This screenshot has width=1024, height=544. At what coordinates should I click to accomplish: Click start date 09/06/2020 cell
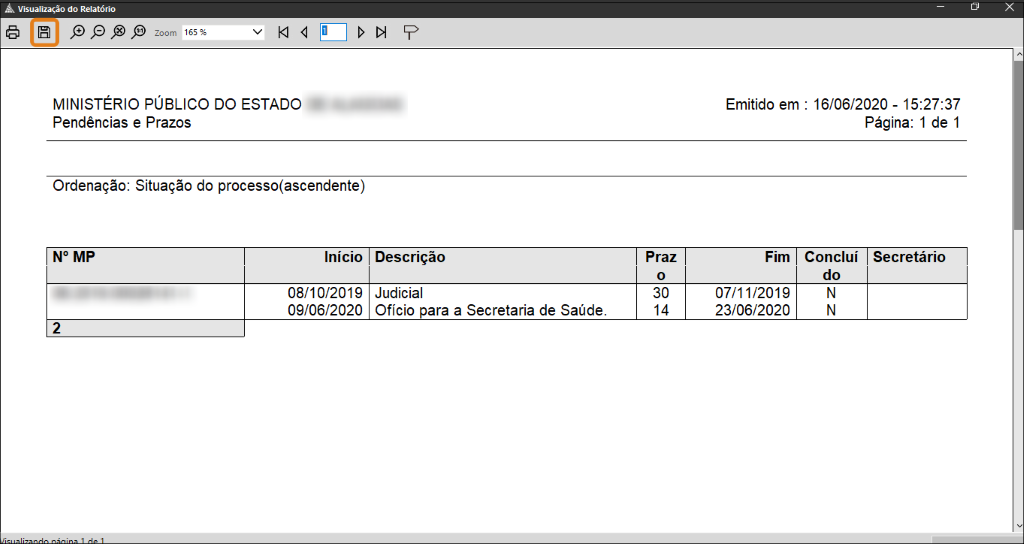325,311
